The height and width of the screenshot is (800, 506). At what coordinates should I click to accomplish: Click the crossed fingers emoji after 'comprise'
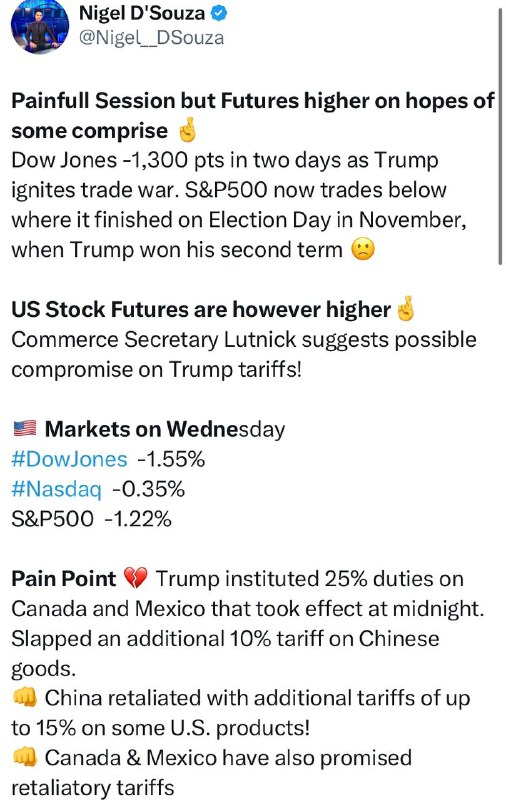click(x=186, y=131)
